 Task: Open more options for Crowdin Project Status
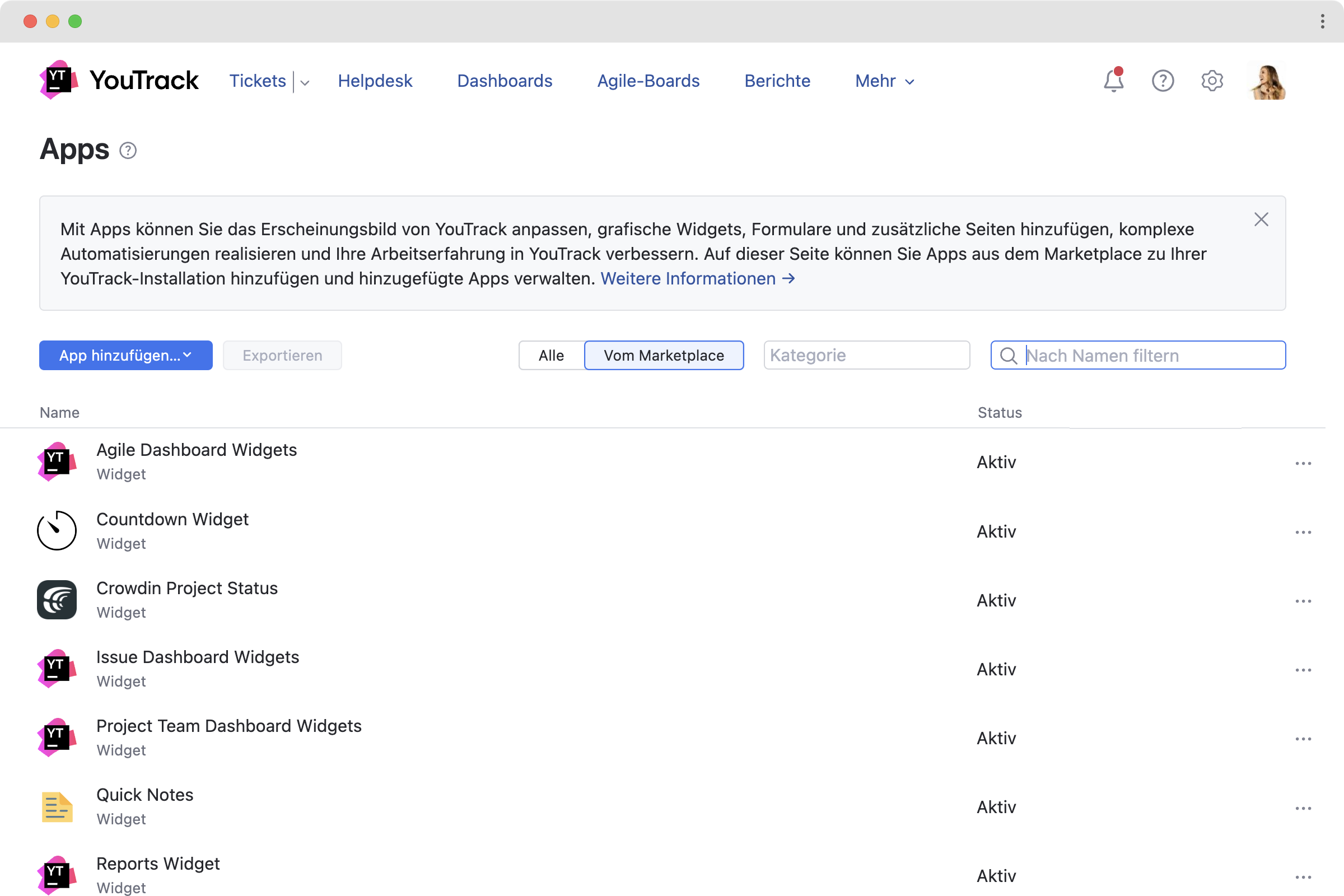[1303, 601]
